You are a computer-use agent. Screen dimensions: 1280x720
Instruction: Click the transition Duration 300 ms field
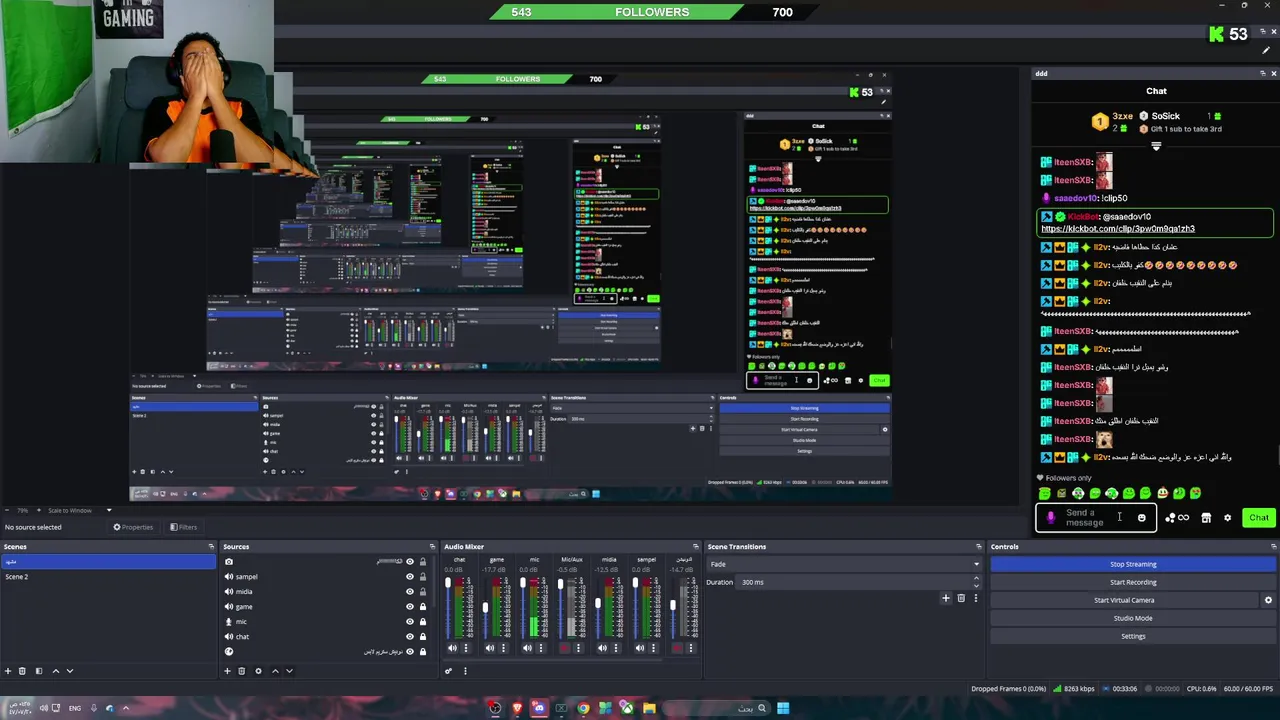pyautogui.click(x=860, y=582)
